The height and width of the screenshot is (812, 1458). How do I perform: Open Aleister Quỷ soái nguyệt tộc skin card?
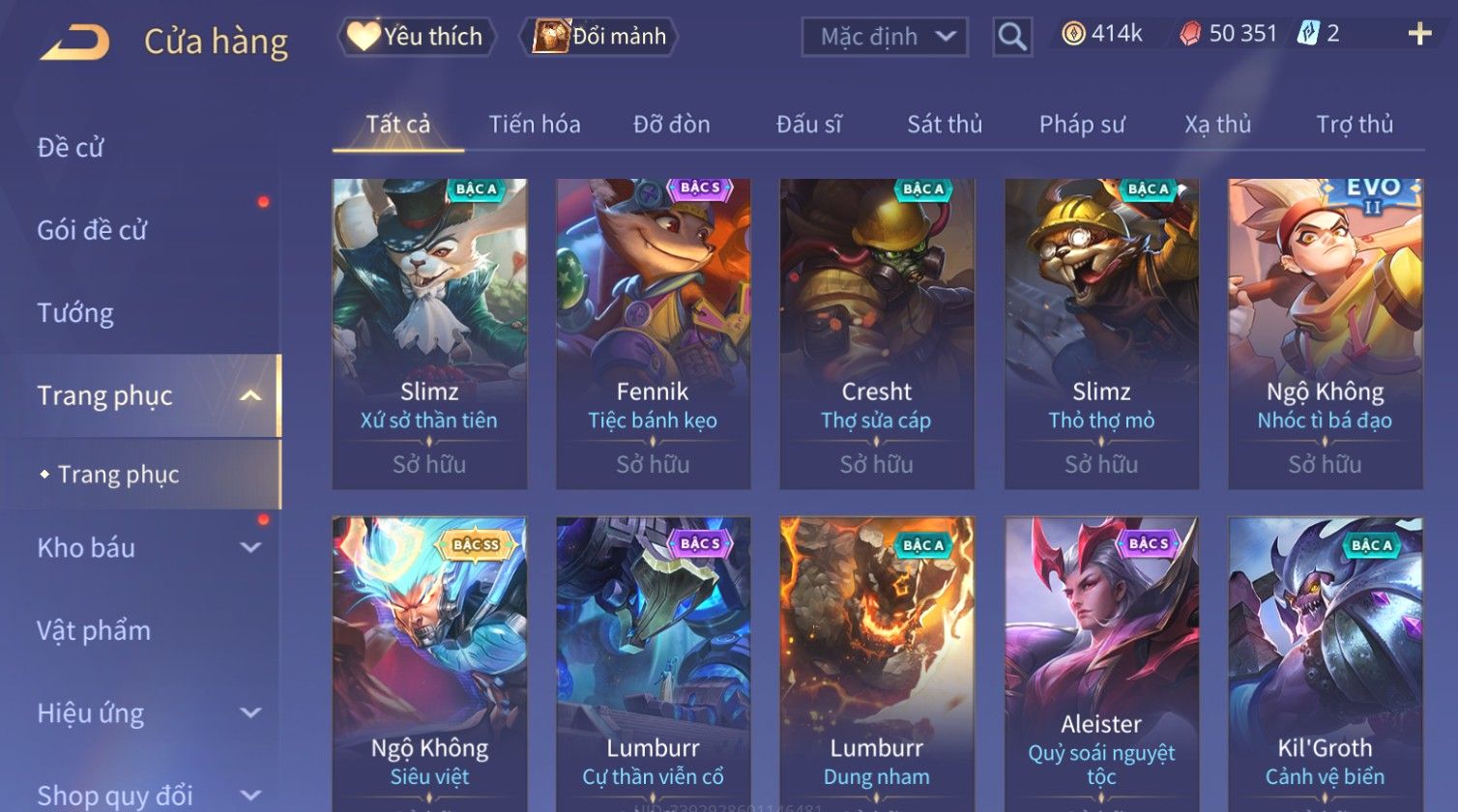(x=1101, y=664)
